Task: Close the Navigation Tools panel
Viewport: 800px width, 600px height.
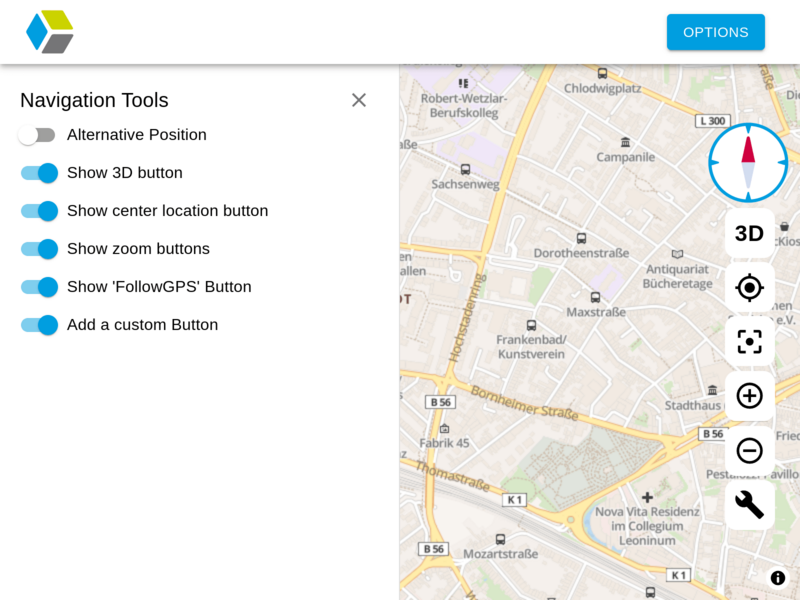Action: pyautogui.click(x=359, y=100)
